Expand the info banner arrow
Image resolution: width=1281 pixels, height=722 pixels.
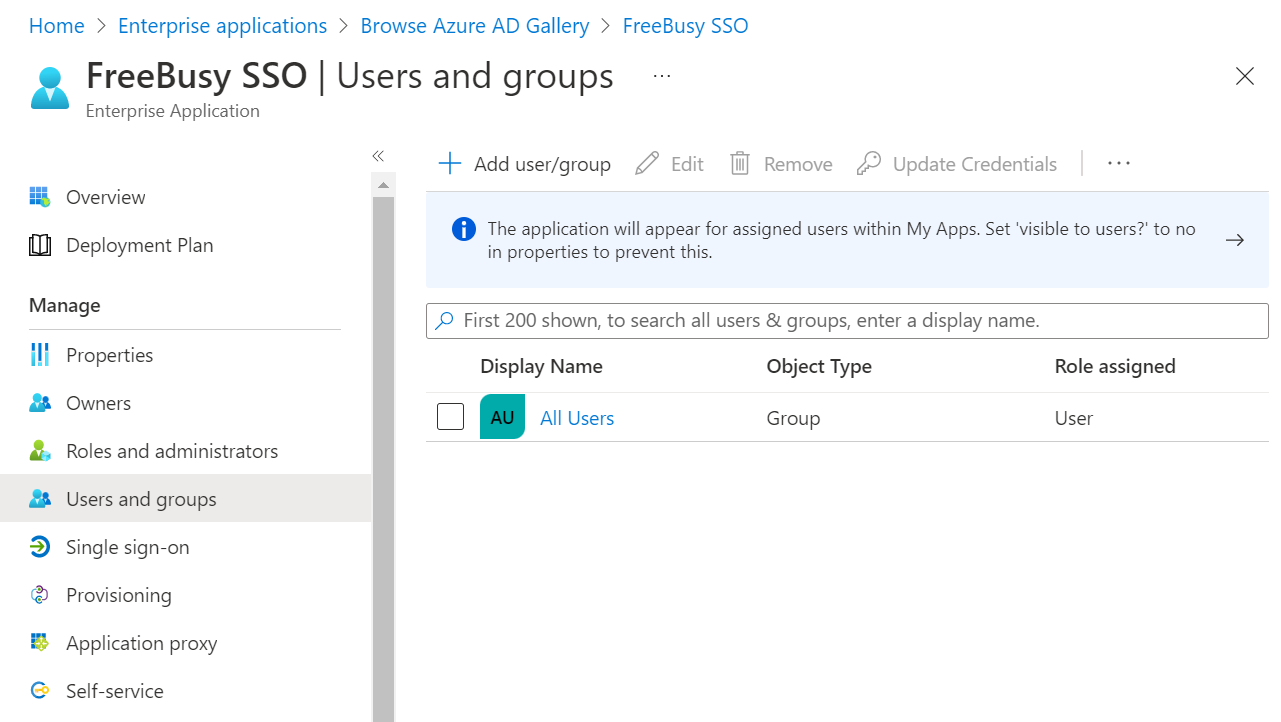(1235, 240)
